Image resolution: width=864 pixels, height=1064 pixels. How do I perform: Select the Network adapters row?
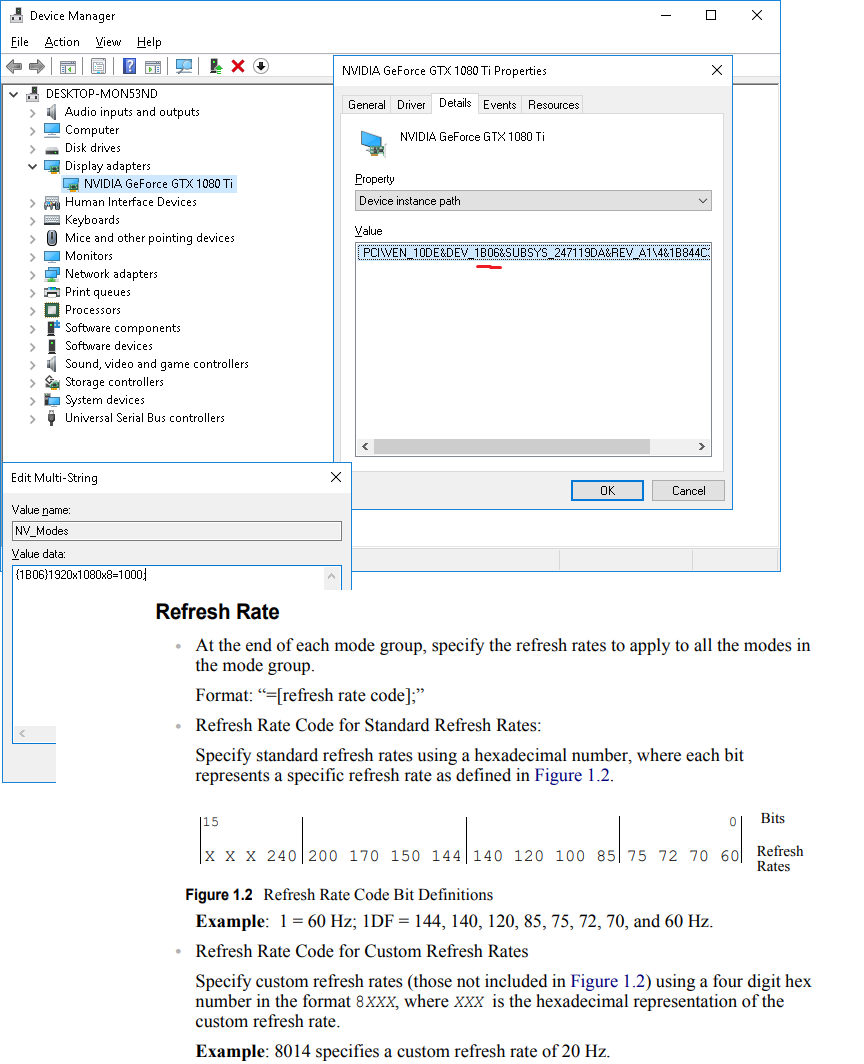tap(111, 274)
